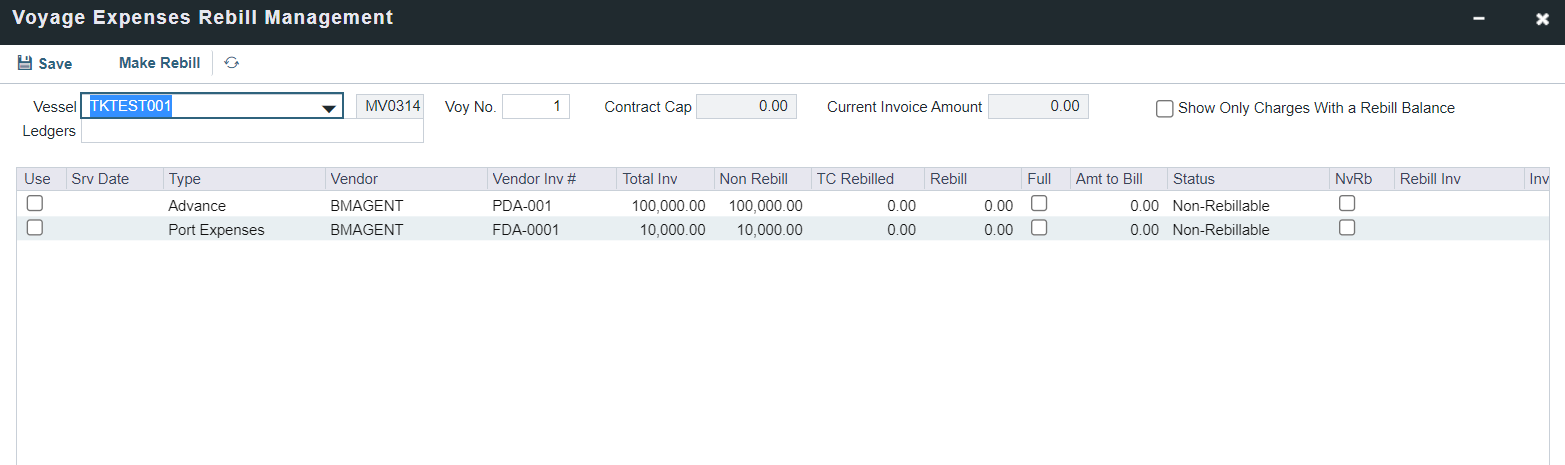Tick the Full checkbox for FDA-0001
This screenshot has width=1565, height=465.
click(x=1039, y=227)
